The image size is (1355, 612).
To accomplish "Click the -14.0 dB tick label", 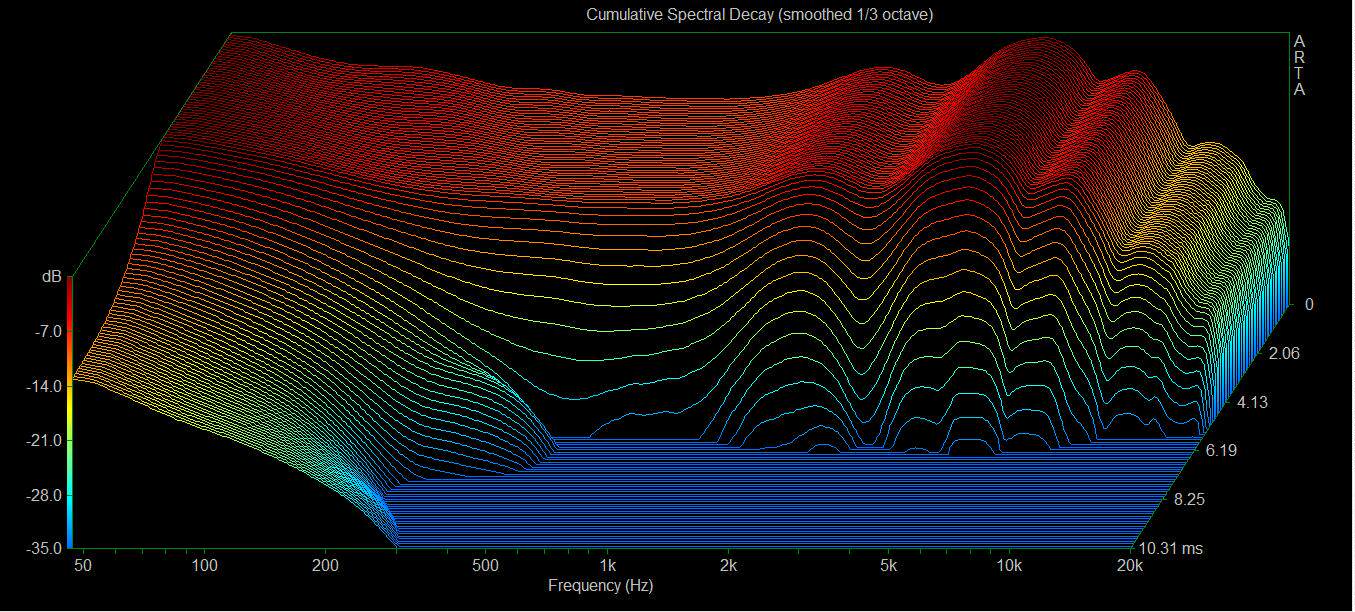I will pos(47,386).
